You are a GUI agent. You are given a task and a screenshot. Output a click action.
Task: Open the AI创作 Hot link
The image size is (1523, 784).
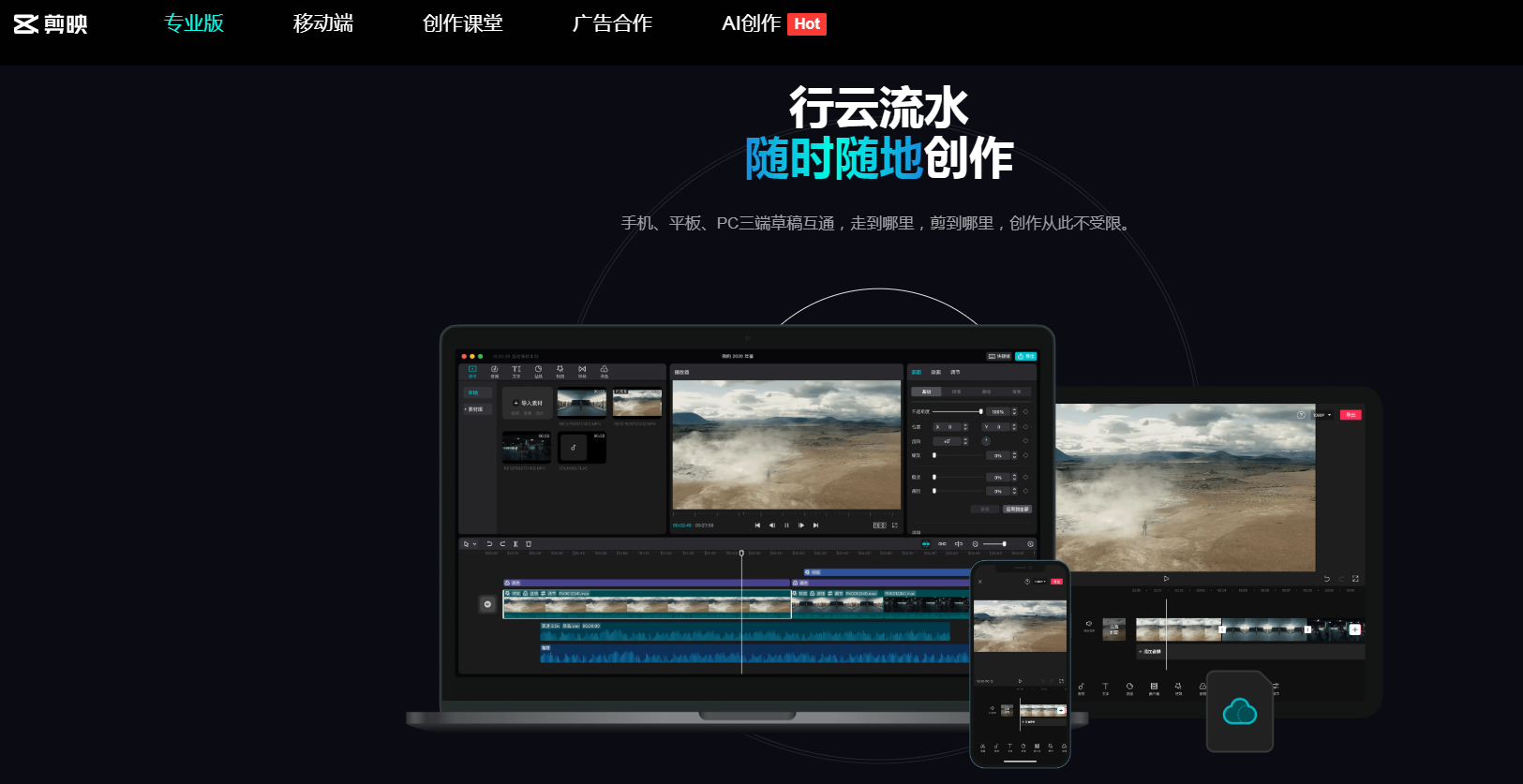[772, 23]
